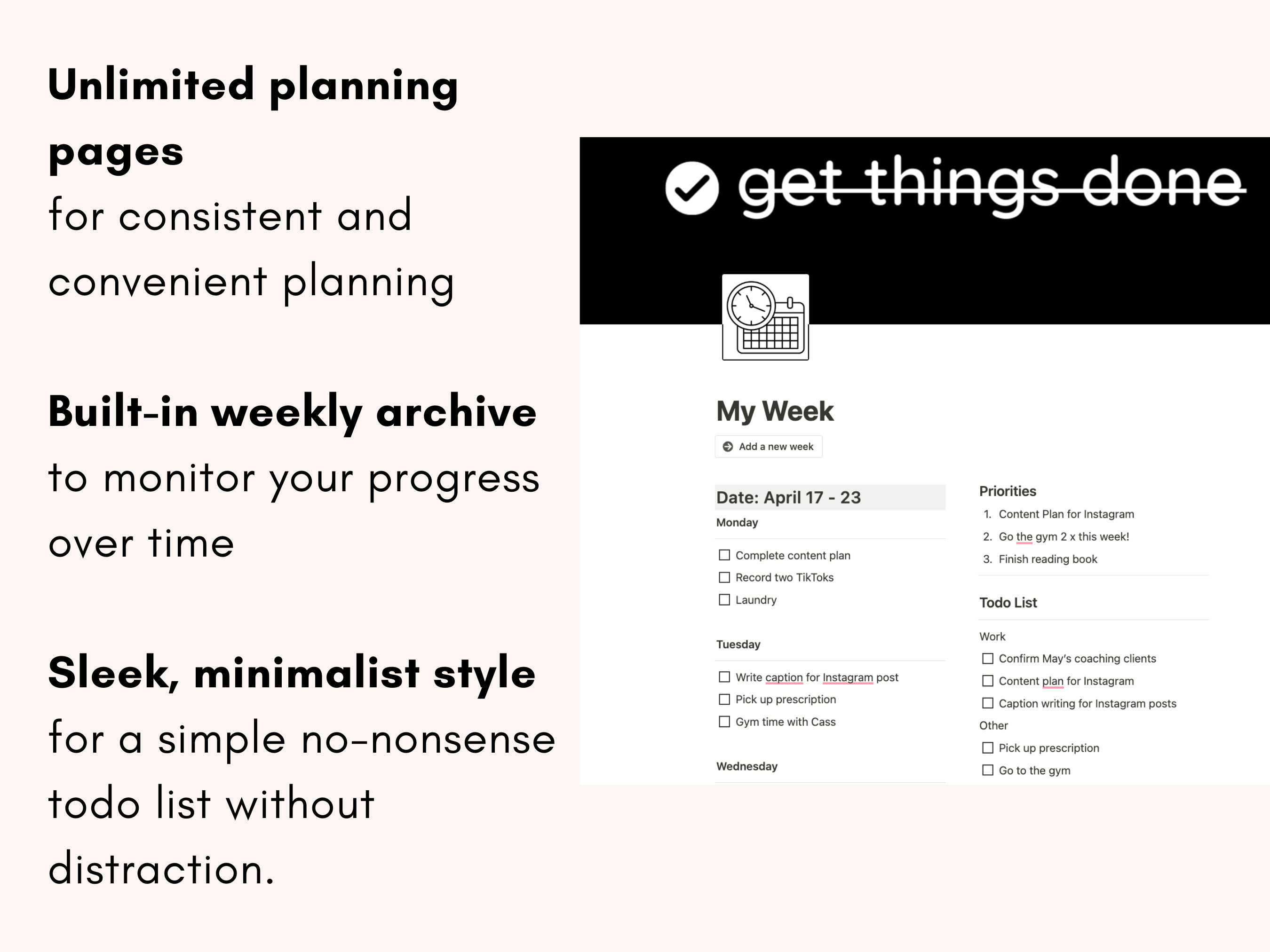Check Gym time with Cass box

(x=724, y=722)
